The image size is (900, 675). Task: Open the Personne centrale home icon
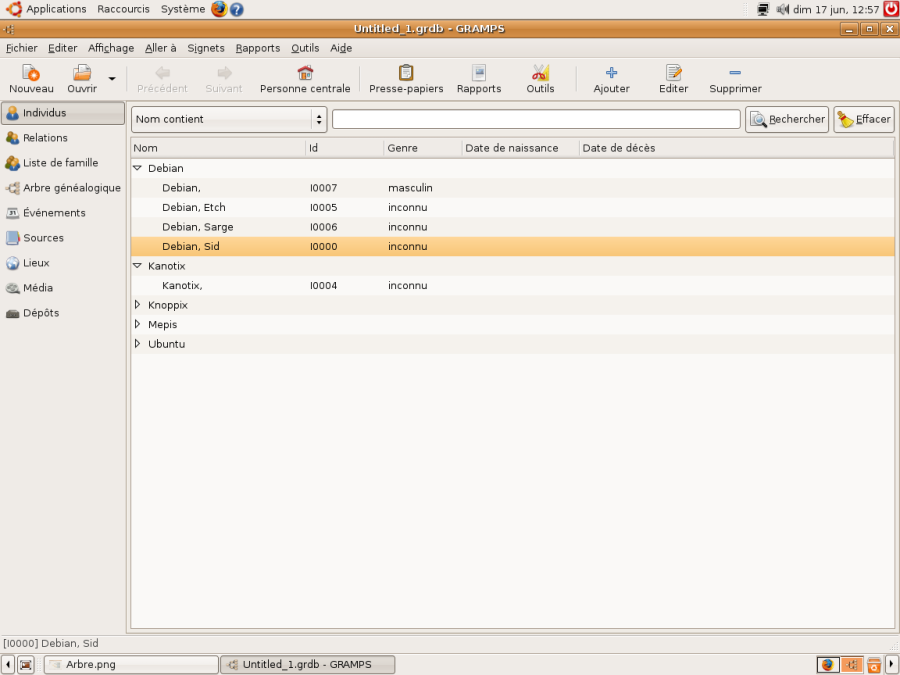click(305, 73)
